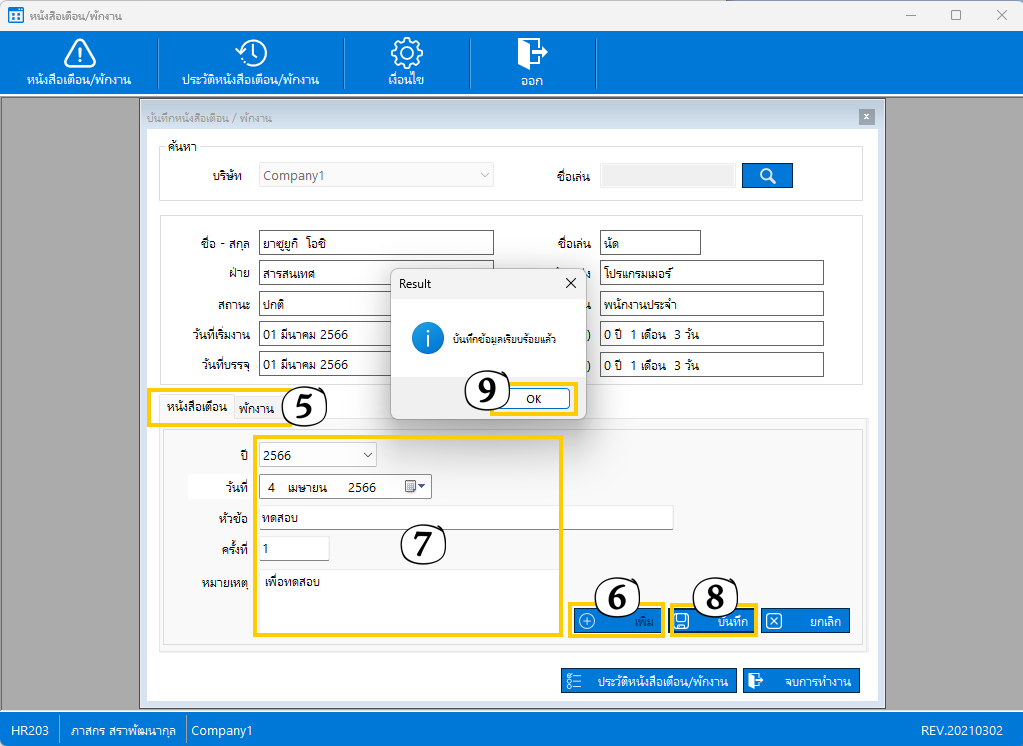Click the magnifier search button
1023x746 pixels.
[x=767, y=176]
